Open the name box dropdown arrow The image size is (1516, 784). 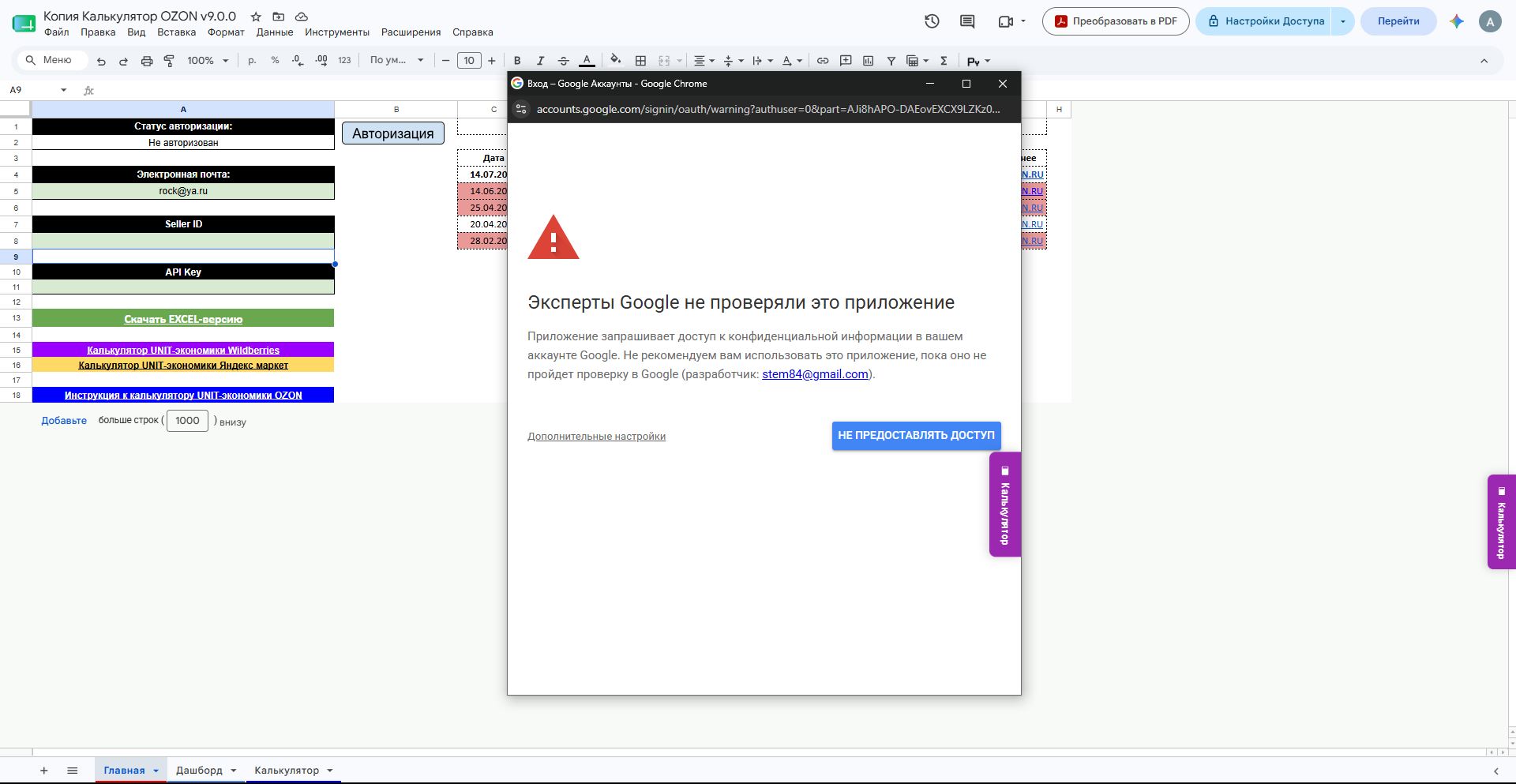click(x=64, y=90)
